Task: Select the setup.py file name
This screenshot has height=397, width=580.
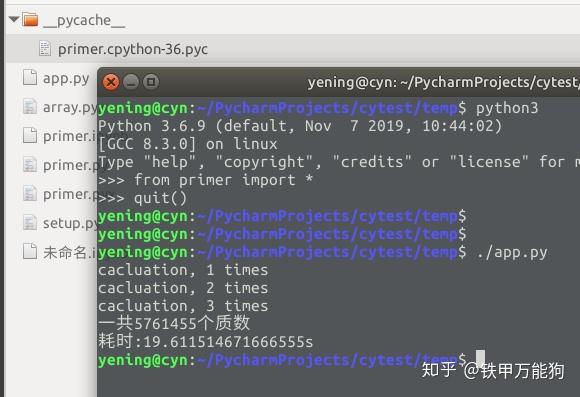Action: (70, 223)
